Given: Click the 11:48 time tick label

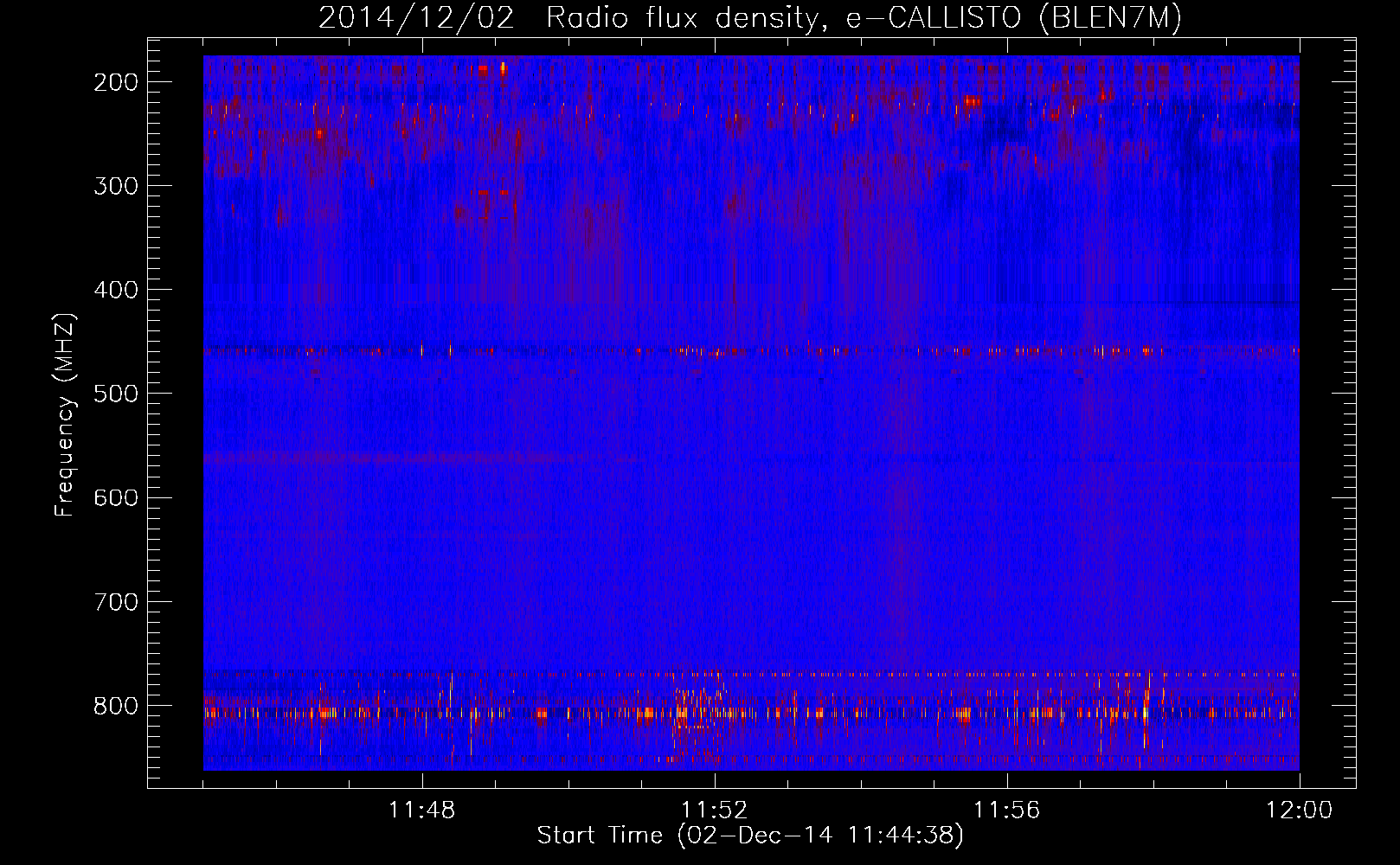Looking at the screenshot, I should [x=422, y=811].
